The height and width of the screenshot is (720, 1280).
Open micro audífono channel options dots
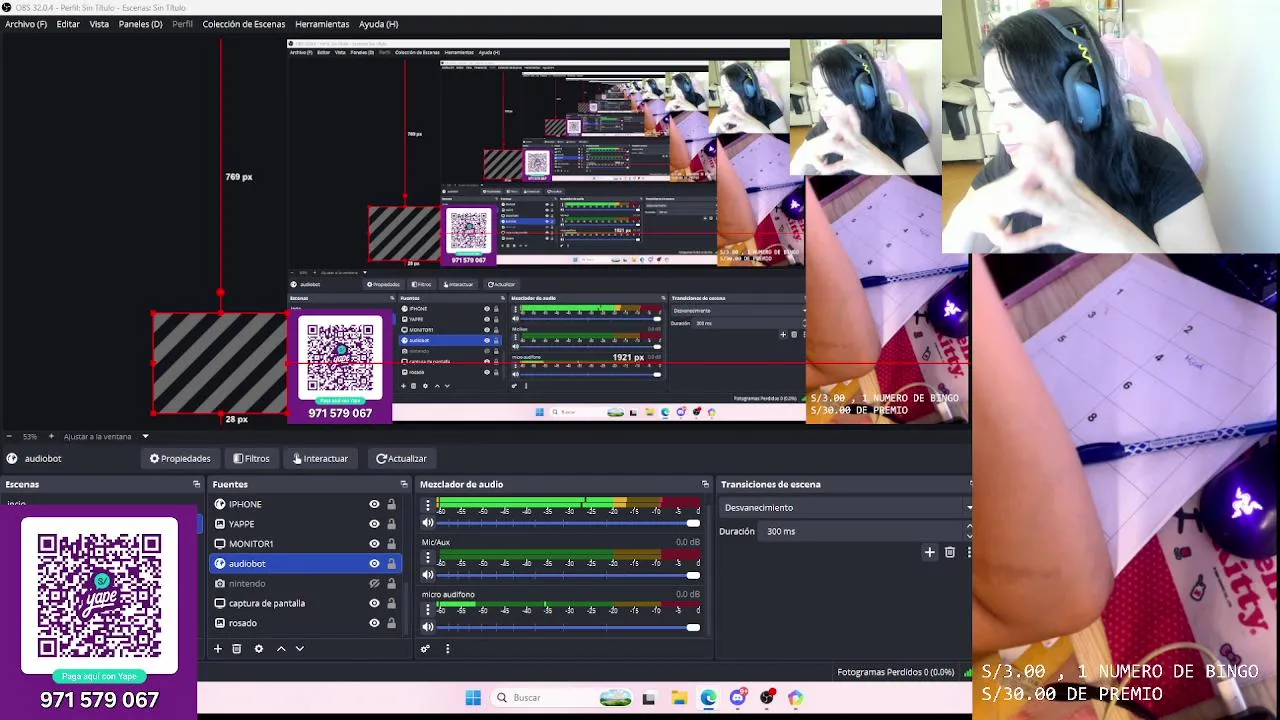coord(428,610)
